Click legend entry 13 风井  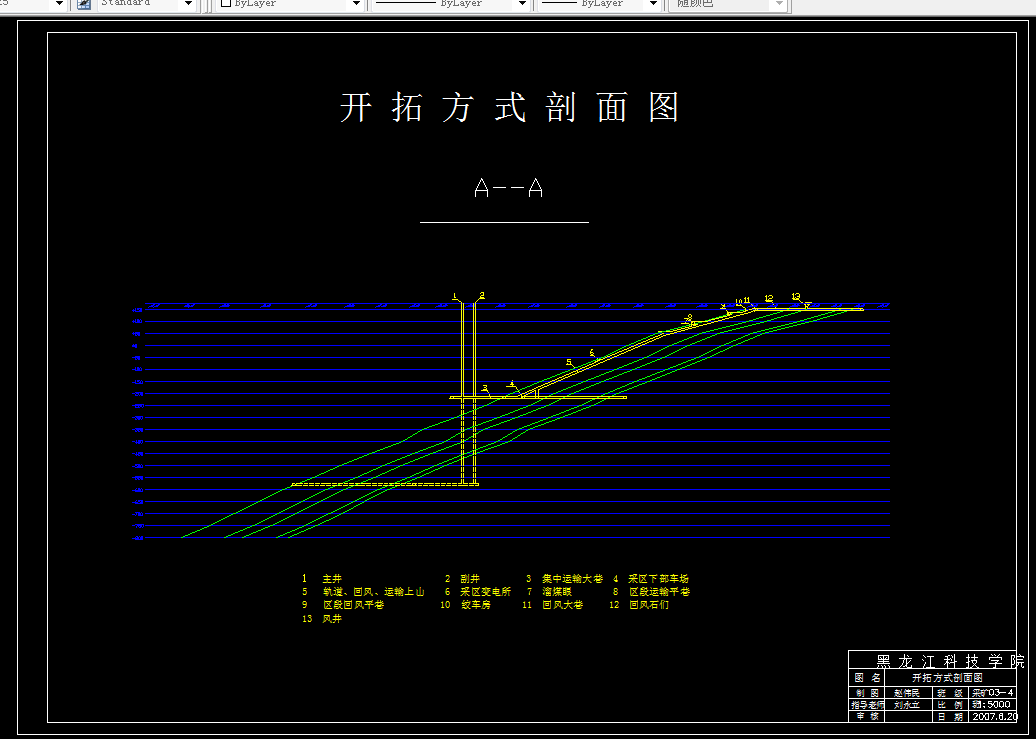point(322,619)
